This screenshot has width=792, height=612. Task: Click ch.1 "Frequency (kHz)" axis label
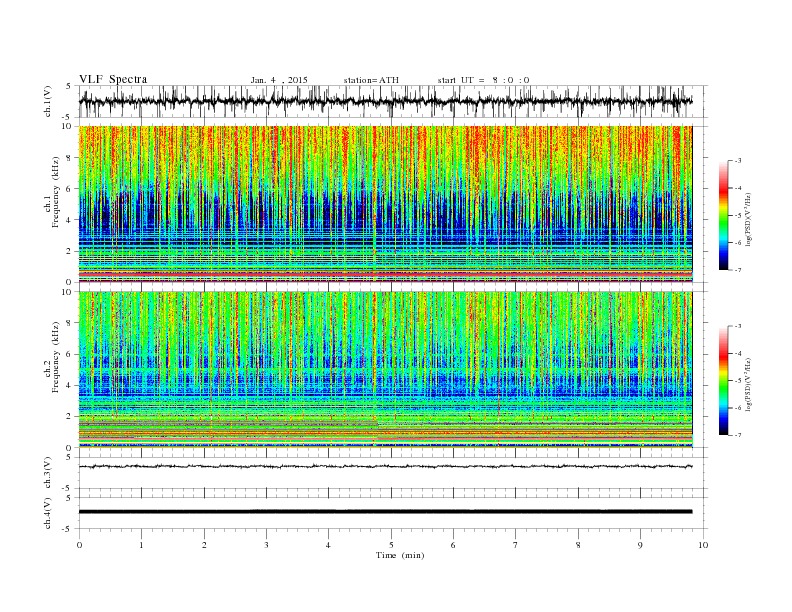coord(56,192)
